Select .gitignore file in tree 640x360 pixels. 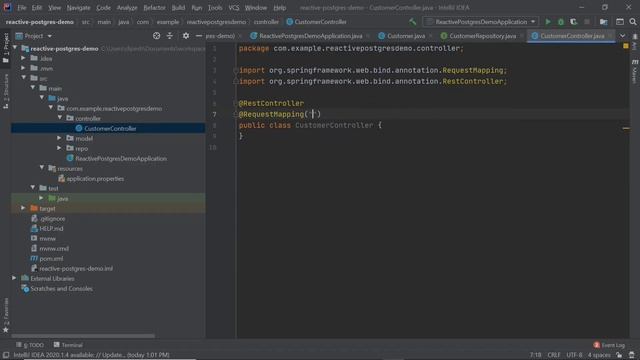52,218
